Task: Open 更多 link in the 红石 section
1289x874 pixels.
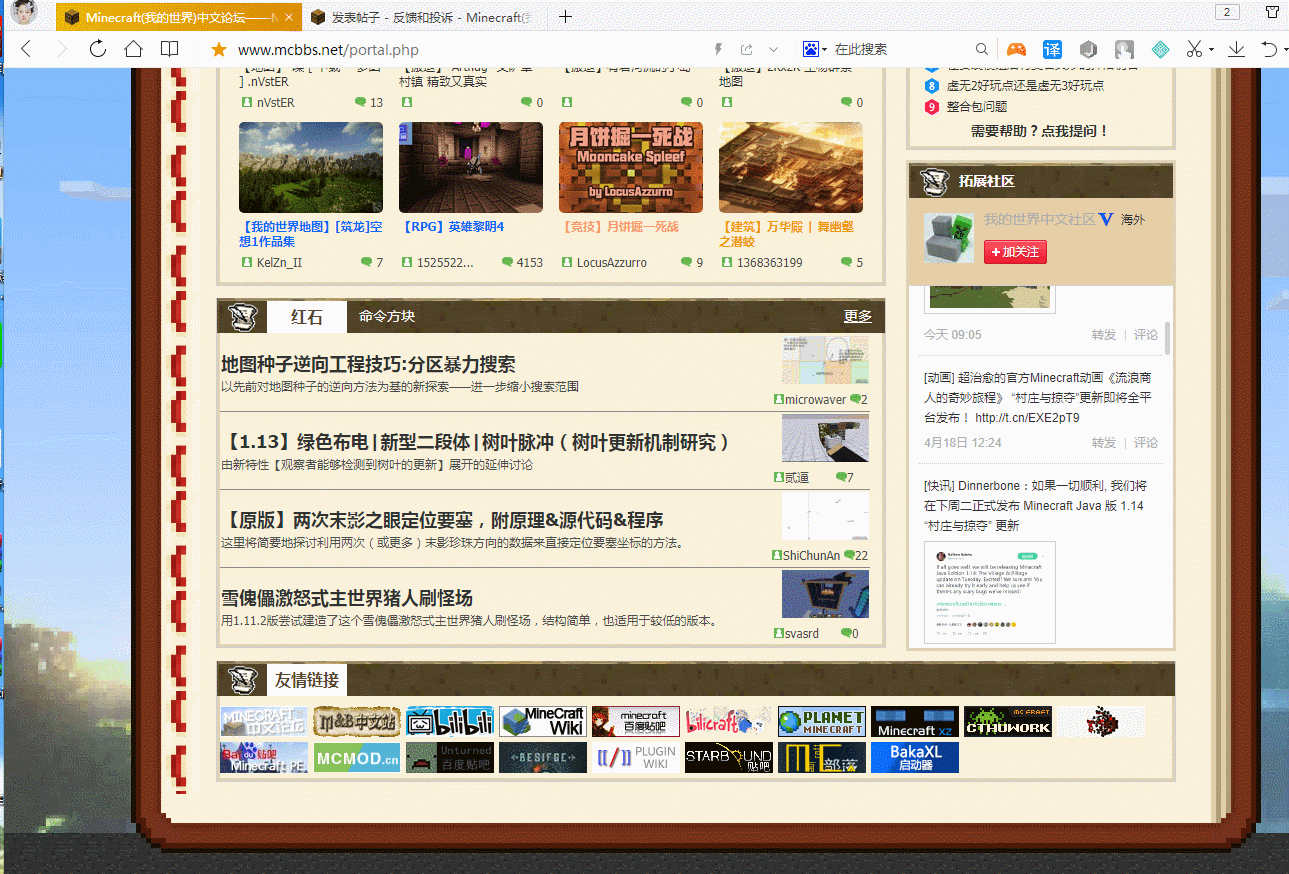Action: pos(857,316)
